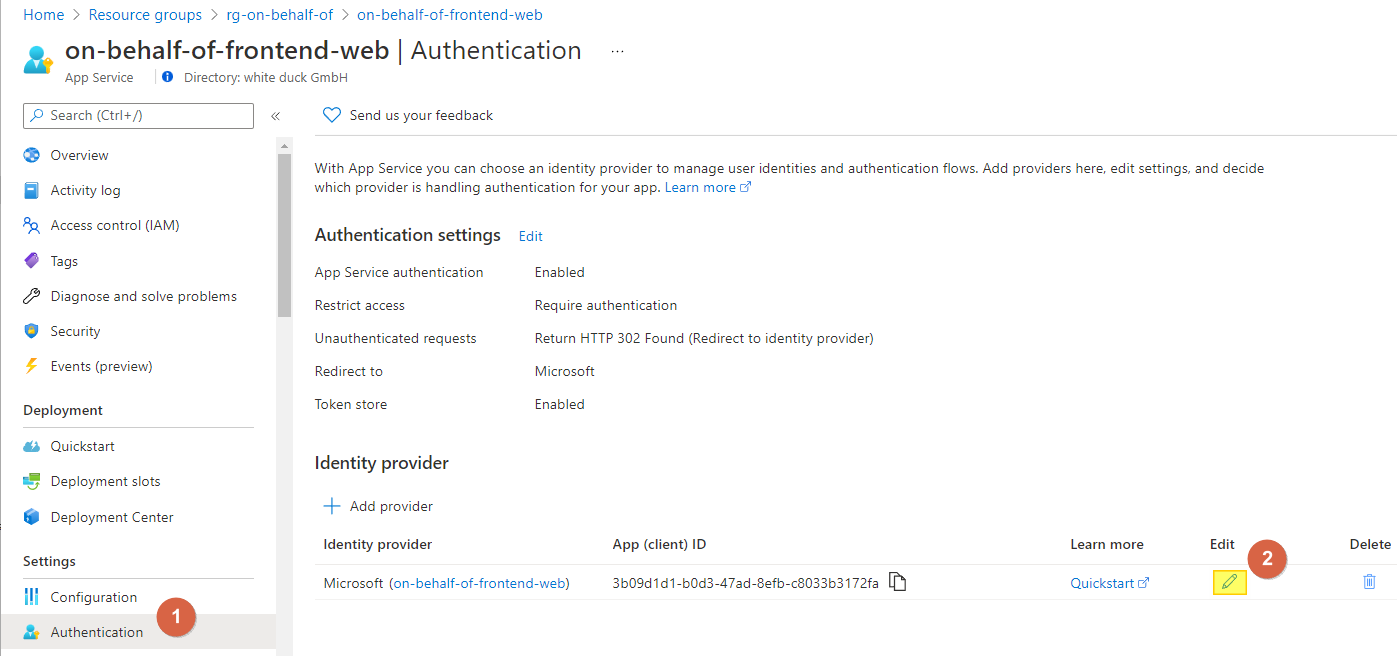
Task: Delete the Microsoft identity provider
Action: click(x=1369, y=581)
